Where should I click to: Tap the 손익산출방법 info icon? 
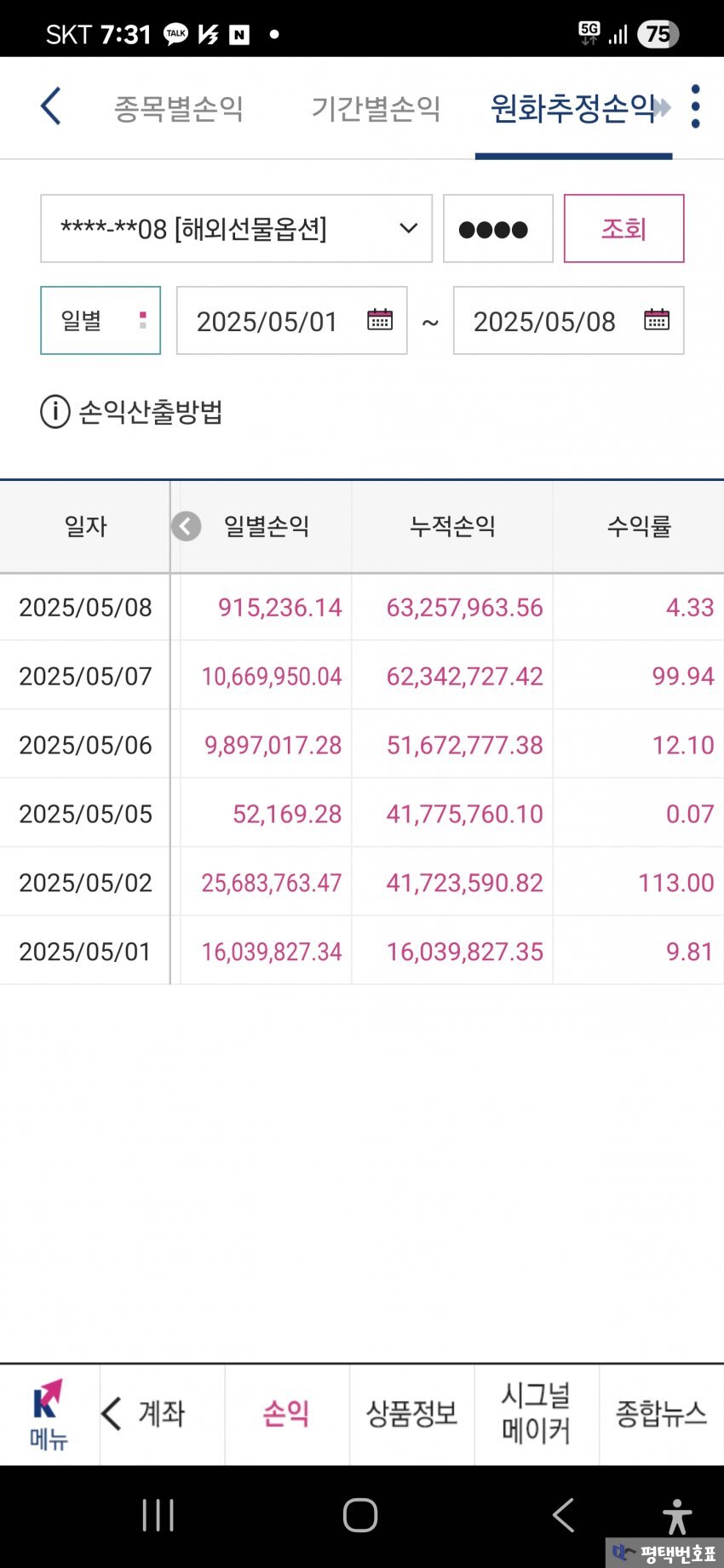[x=55, y=412]
